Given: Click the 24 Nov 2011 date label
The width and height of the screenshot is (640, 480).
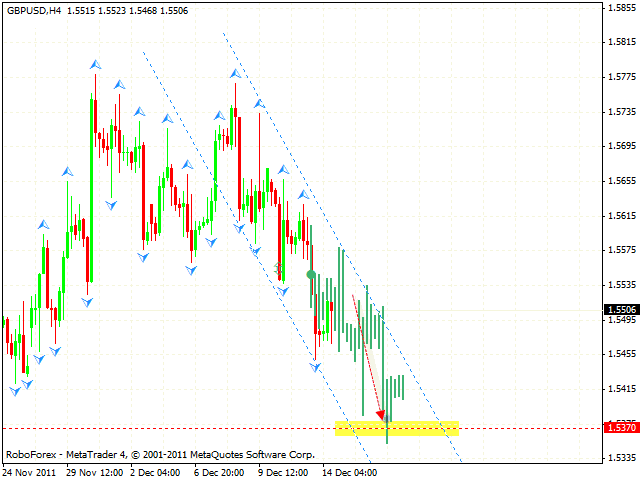Looking at the screenshot, I should (29, 473).
